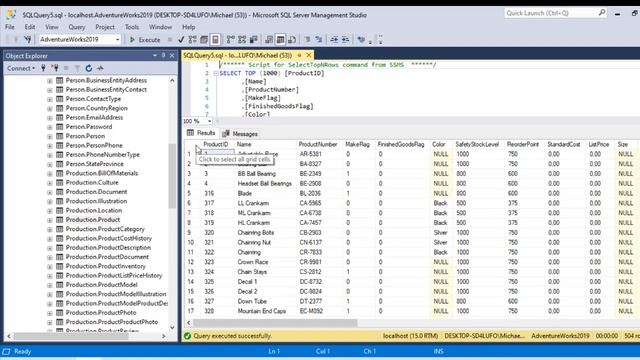Click the Decrease Indent icon

click(334, 40)
